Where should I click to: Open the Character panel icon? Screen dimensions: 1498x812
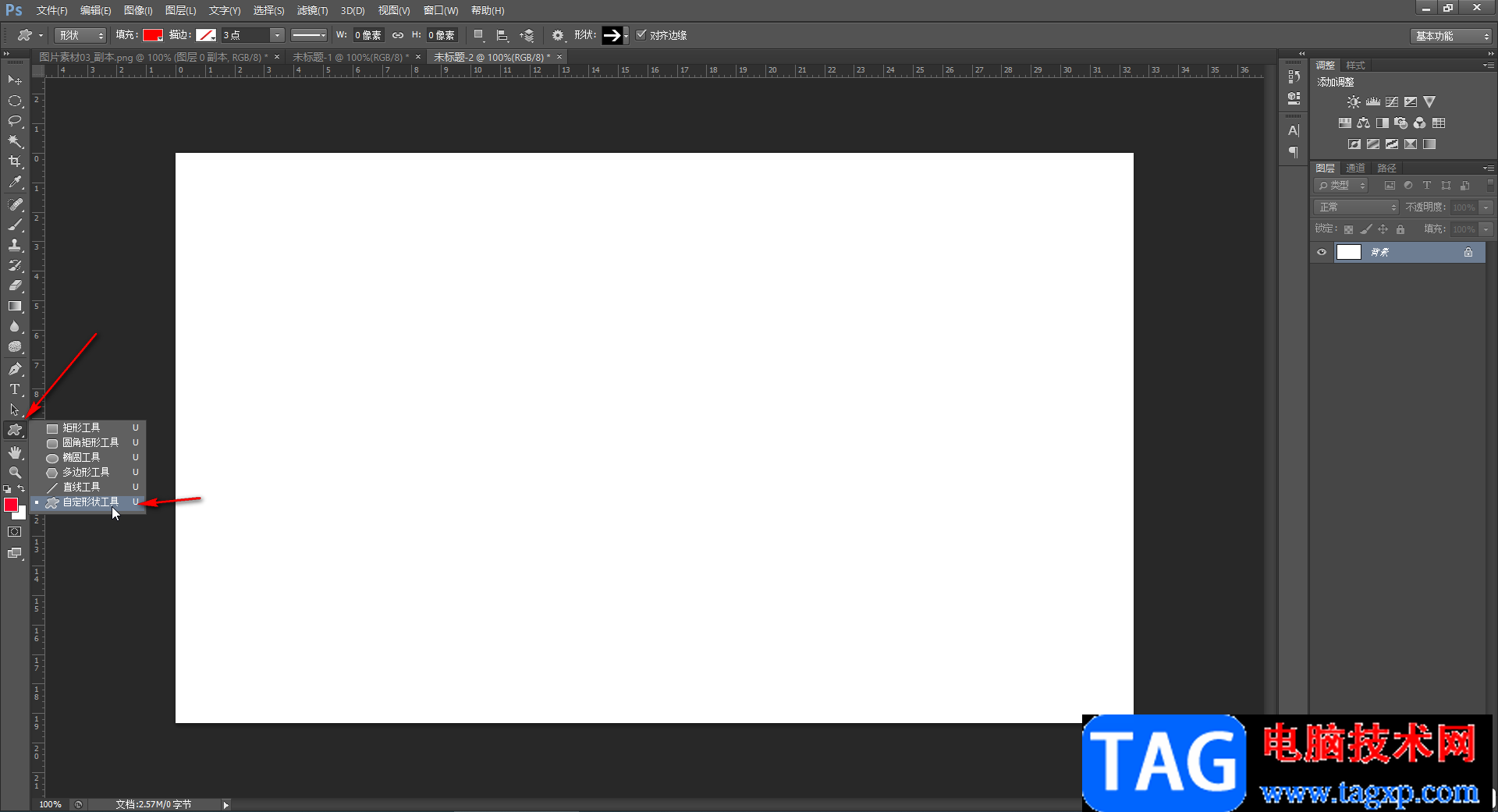click(1294, 130)
